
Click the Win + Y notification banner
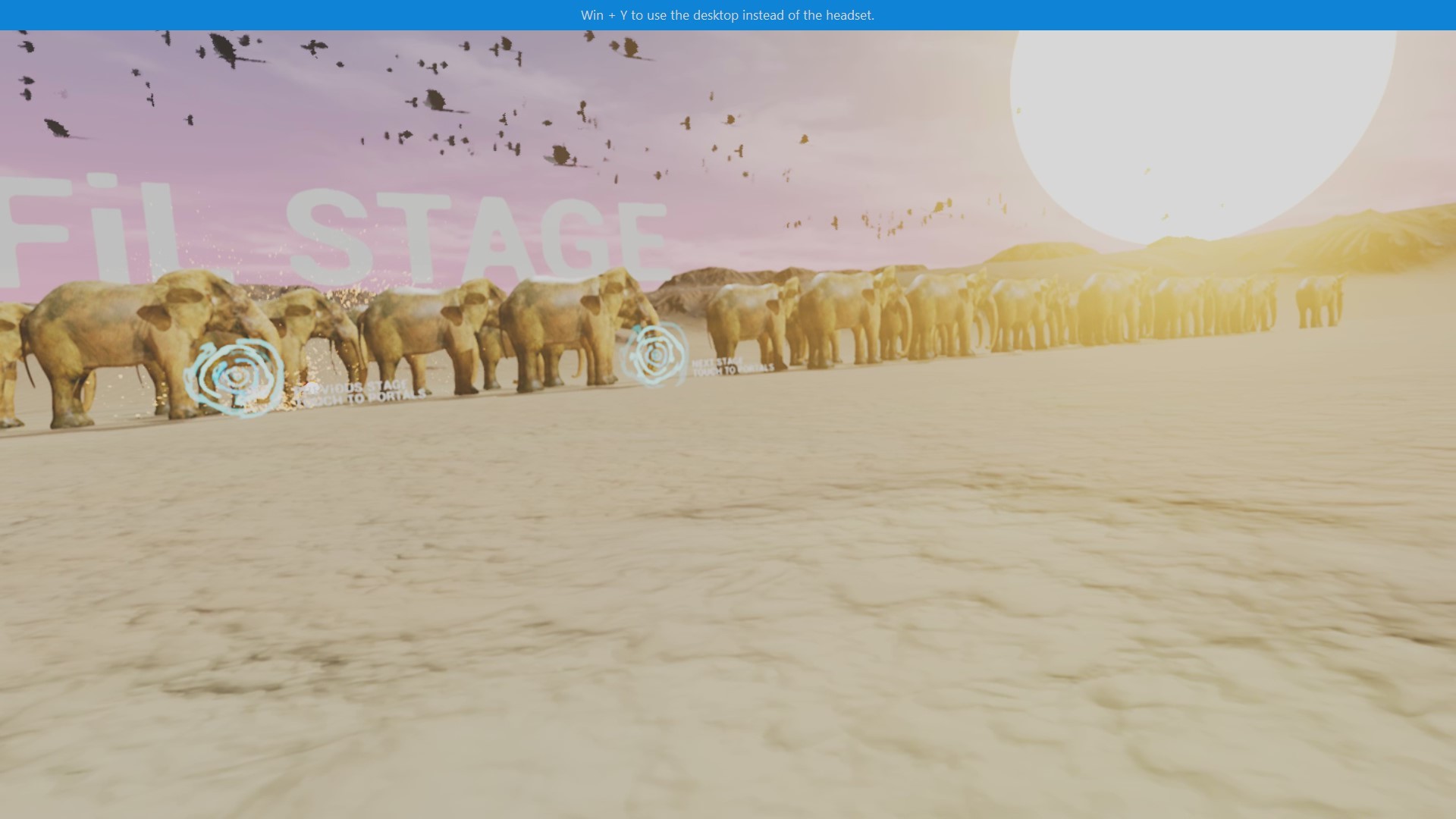tap(728, 13)
